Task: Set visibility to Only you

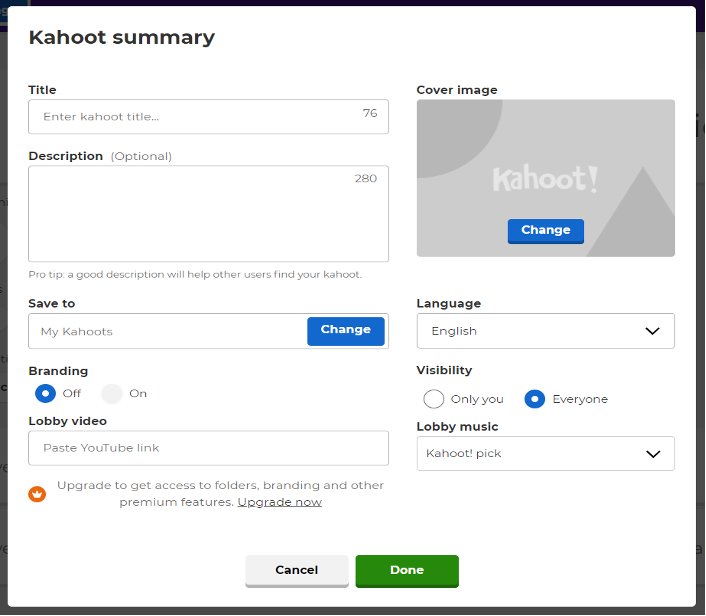Action: pos(434,399)
